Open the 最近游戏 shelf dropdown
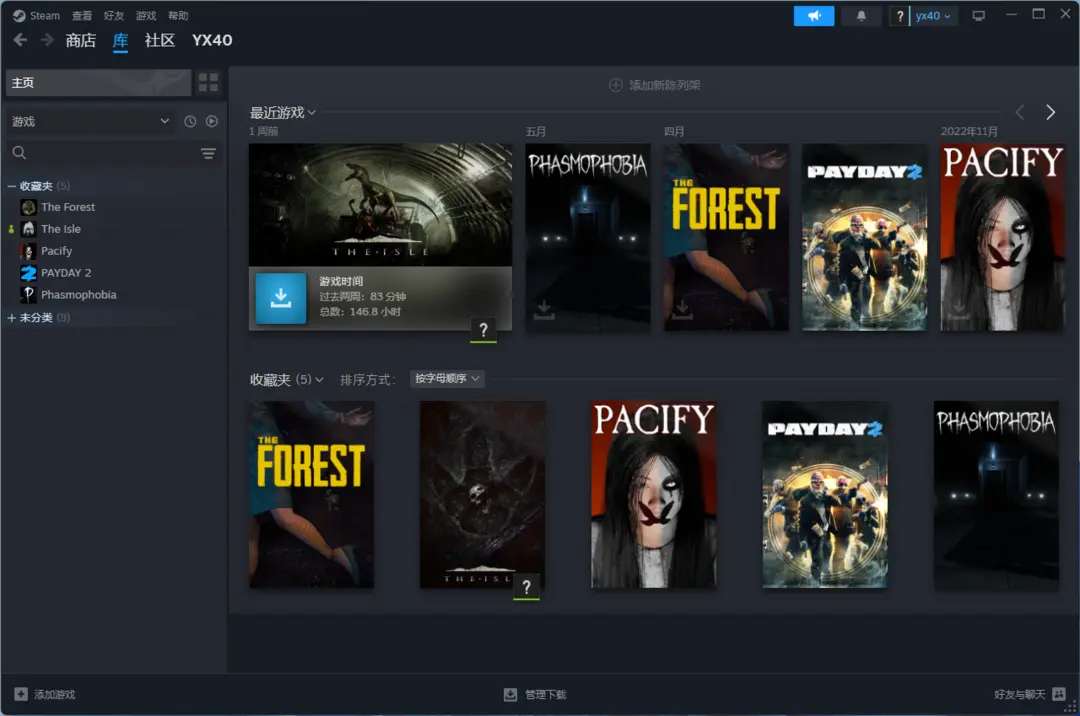This screenshot has width=1080, height=716. pos(282,112)
